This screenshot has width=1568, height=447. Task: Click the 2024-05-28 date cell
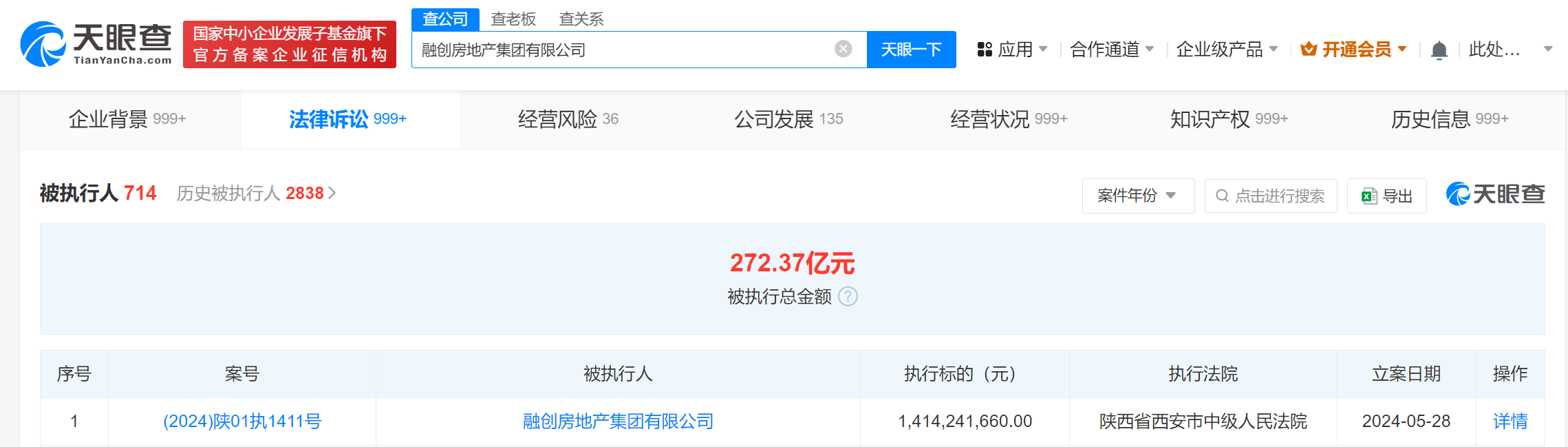pyautogui.click(x=1406, y=422)
